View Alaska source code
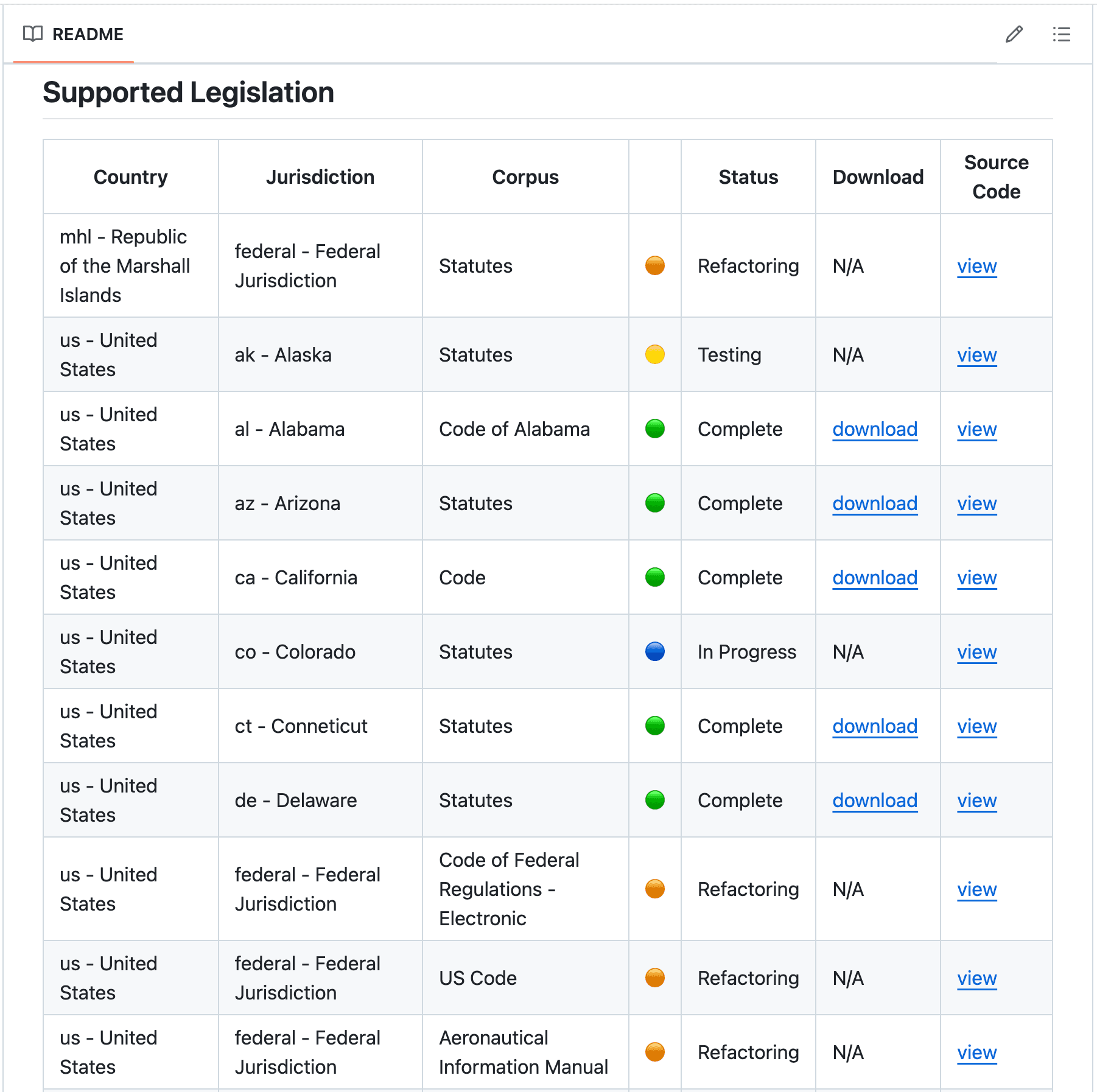The image size is (1097, 1092). tap(976, 355)
